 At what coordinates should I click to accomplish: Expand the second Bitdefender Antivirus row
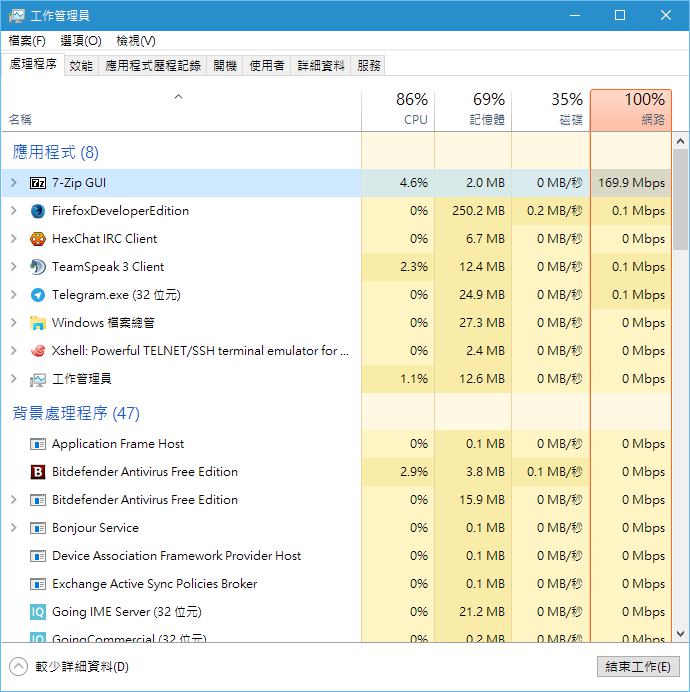pyautogui.click(x=14, y=500)
